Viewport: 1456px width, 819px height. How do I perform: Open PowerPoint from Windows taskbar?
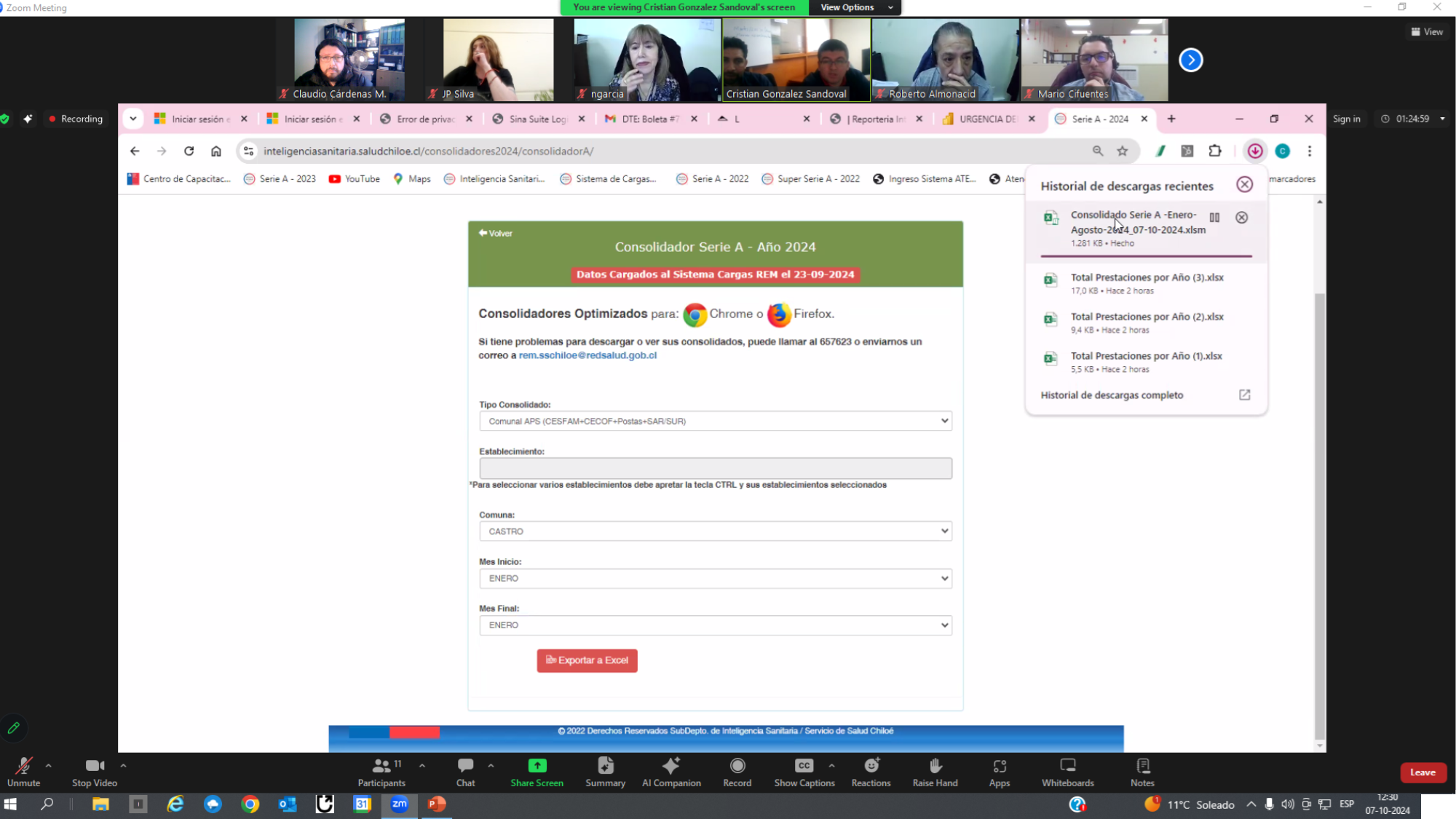[436, 804]
